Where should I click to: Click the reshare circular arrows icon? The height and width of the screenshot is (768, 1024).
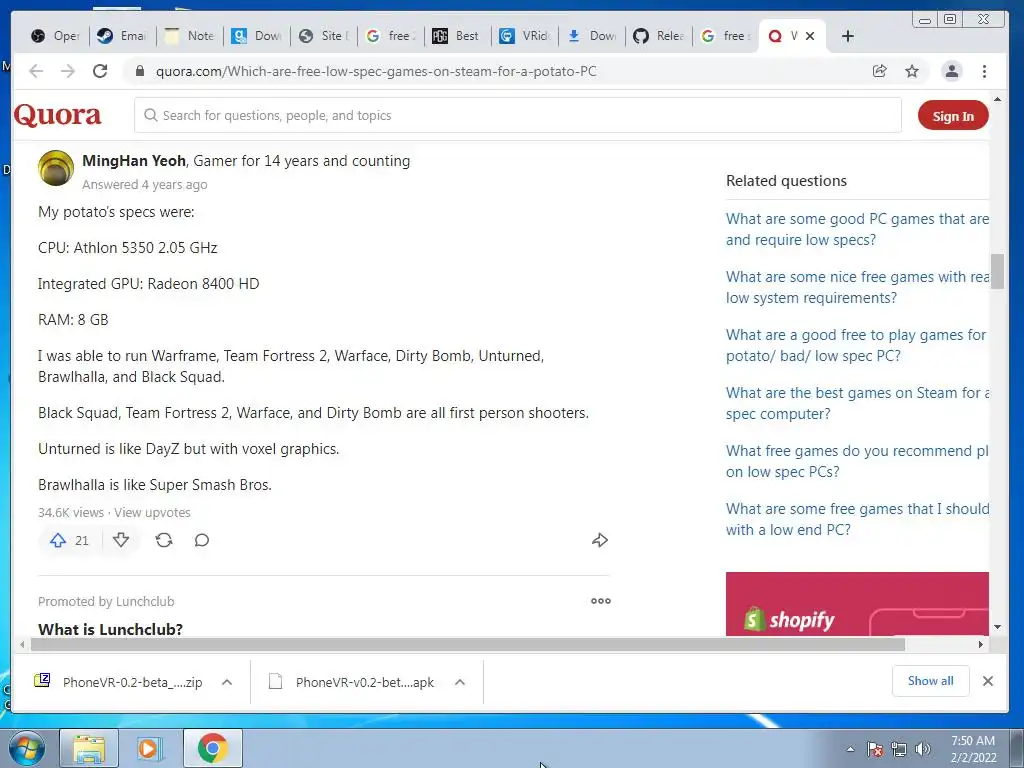[x=164, y=540]
